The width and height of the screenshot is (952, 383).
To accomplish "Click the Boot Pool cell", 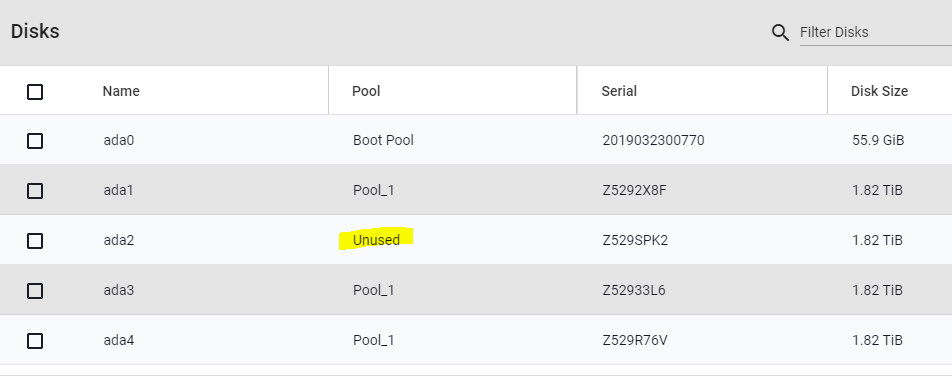I will point(383,140).
